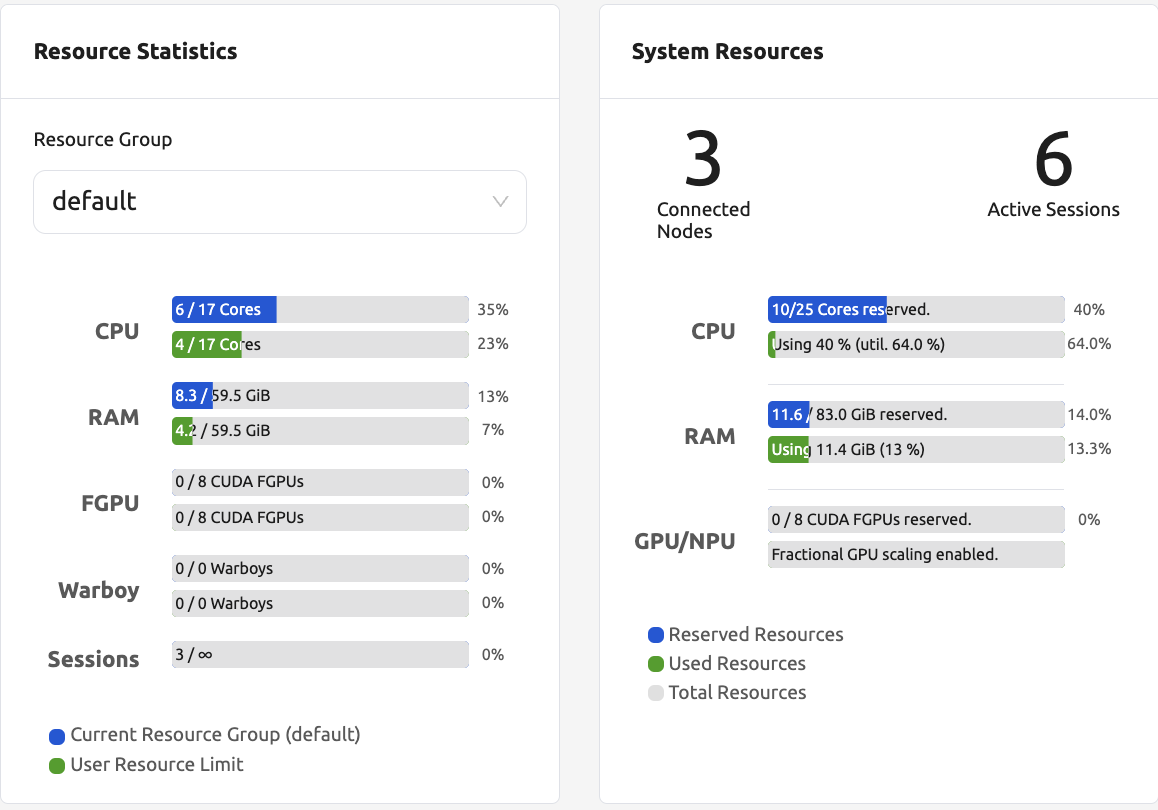Select the 6 / 17 Cores CPU bar
The height and width of the screenshot is (810, 1158).
(x=320, y=310)
